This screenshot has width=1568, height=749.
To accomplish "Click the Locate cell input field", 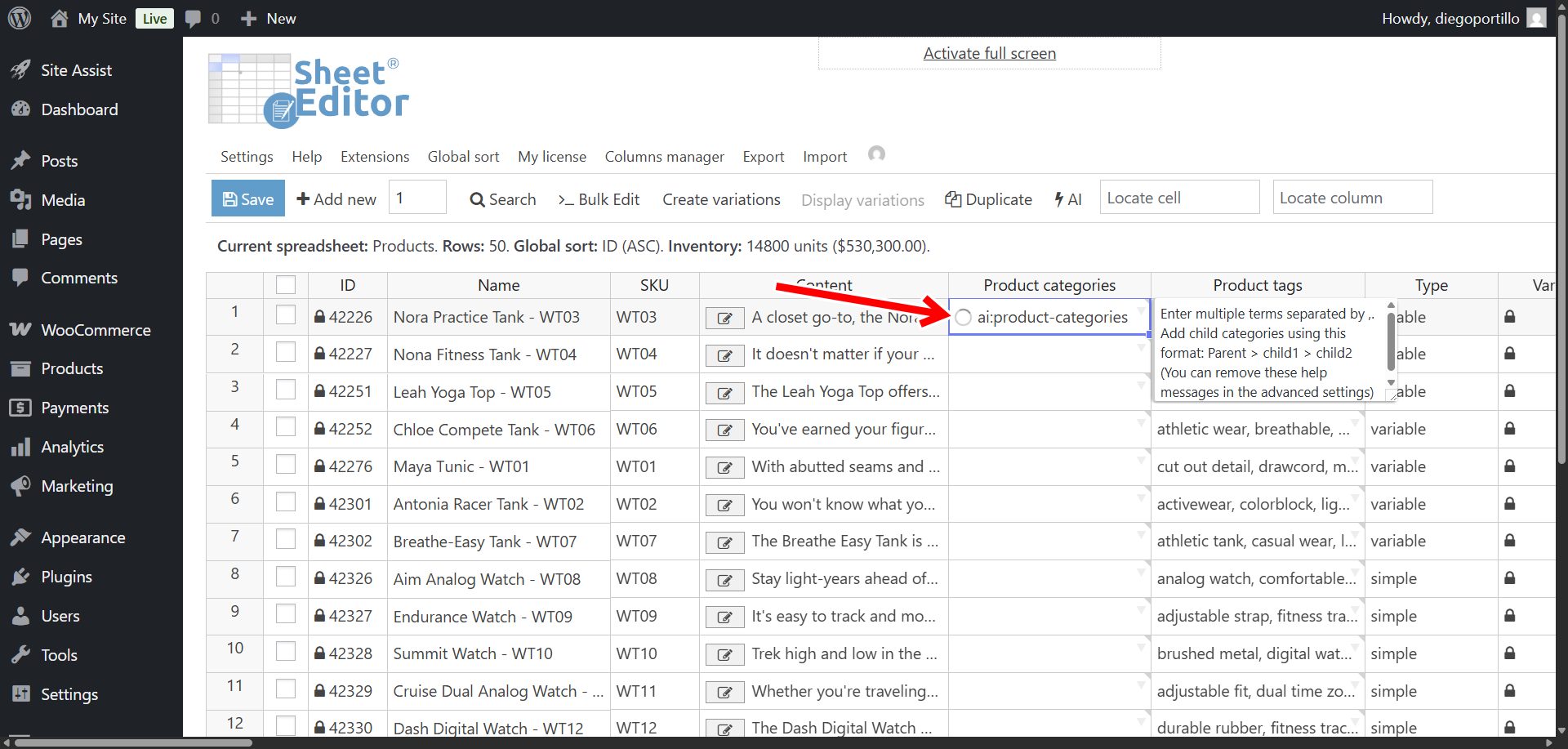I will (1178, 198).
